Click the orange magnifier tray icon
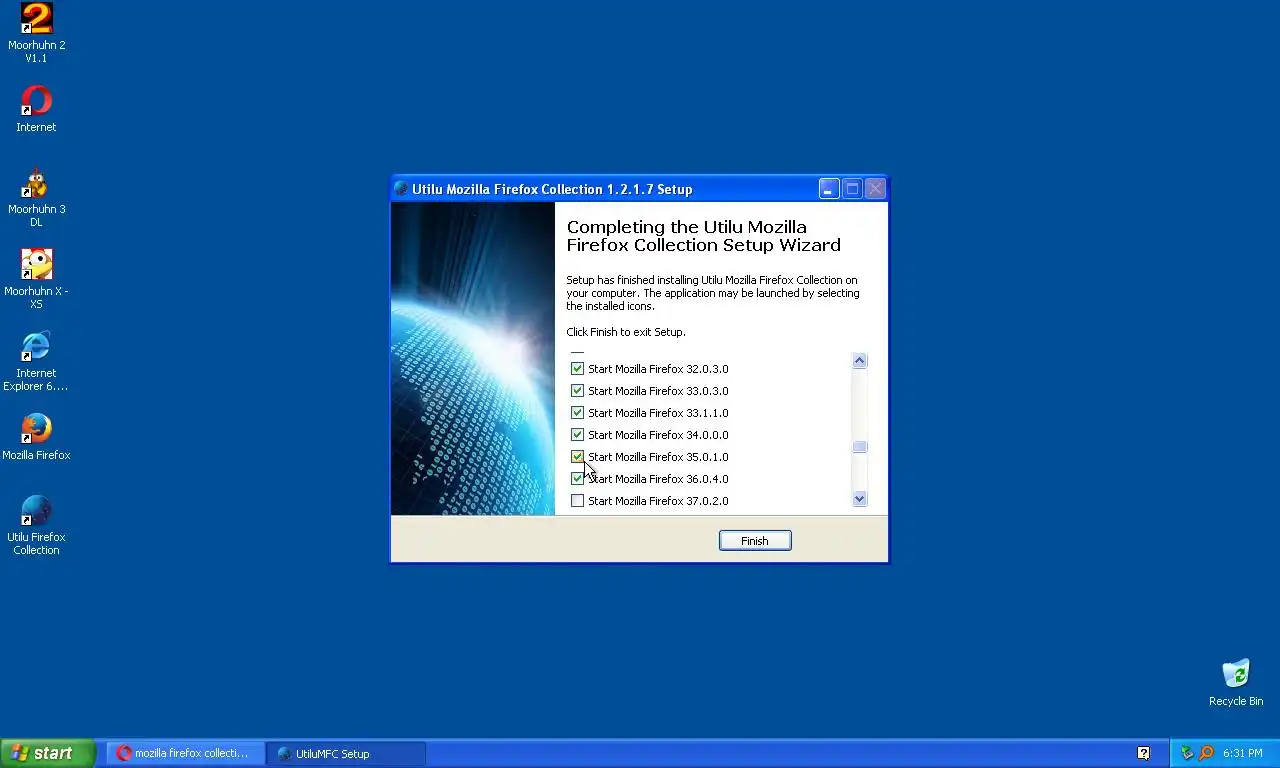This screenshot has height=768, width=1280. coord(1206,753)
